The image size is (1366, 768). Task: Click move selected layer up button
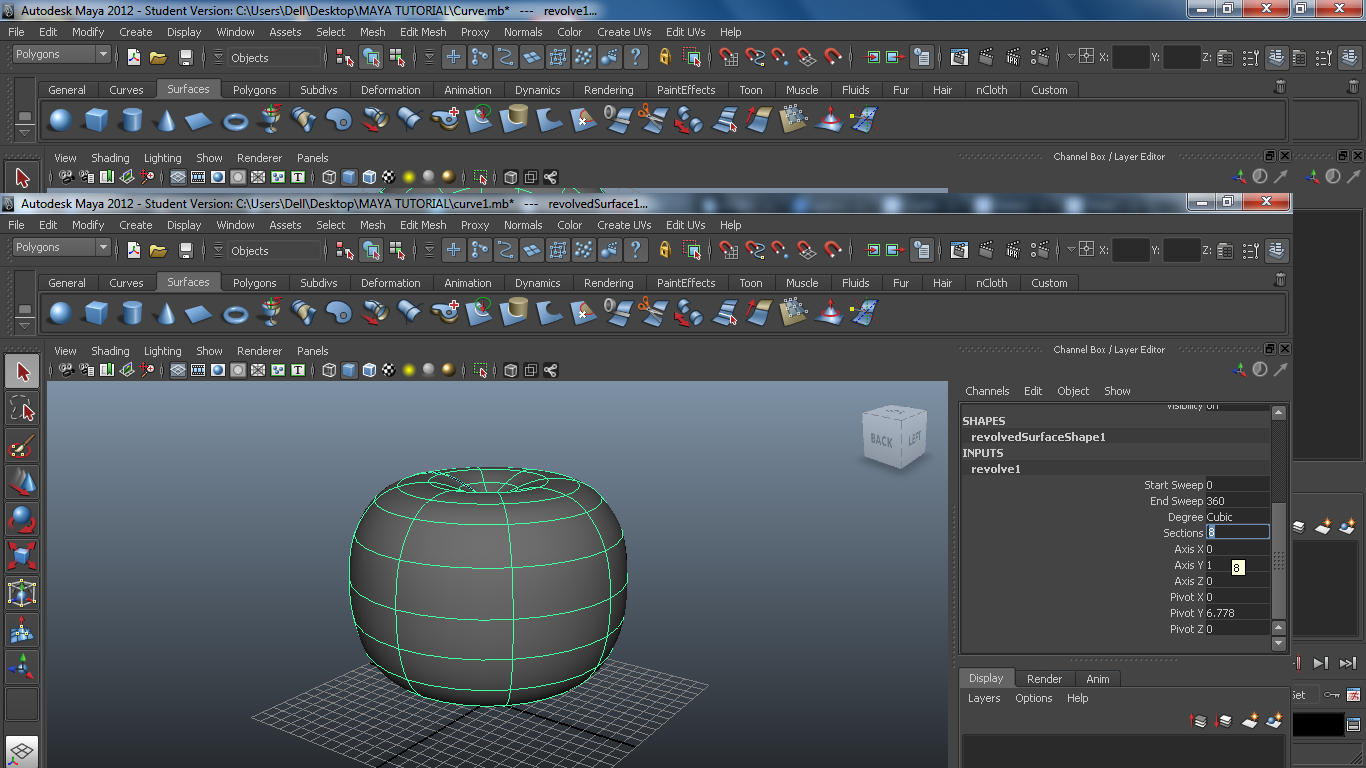tap(1198, 720)
